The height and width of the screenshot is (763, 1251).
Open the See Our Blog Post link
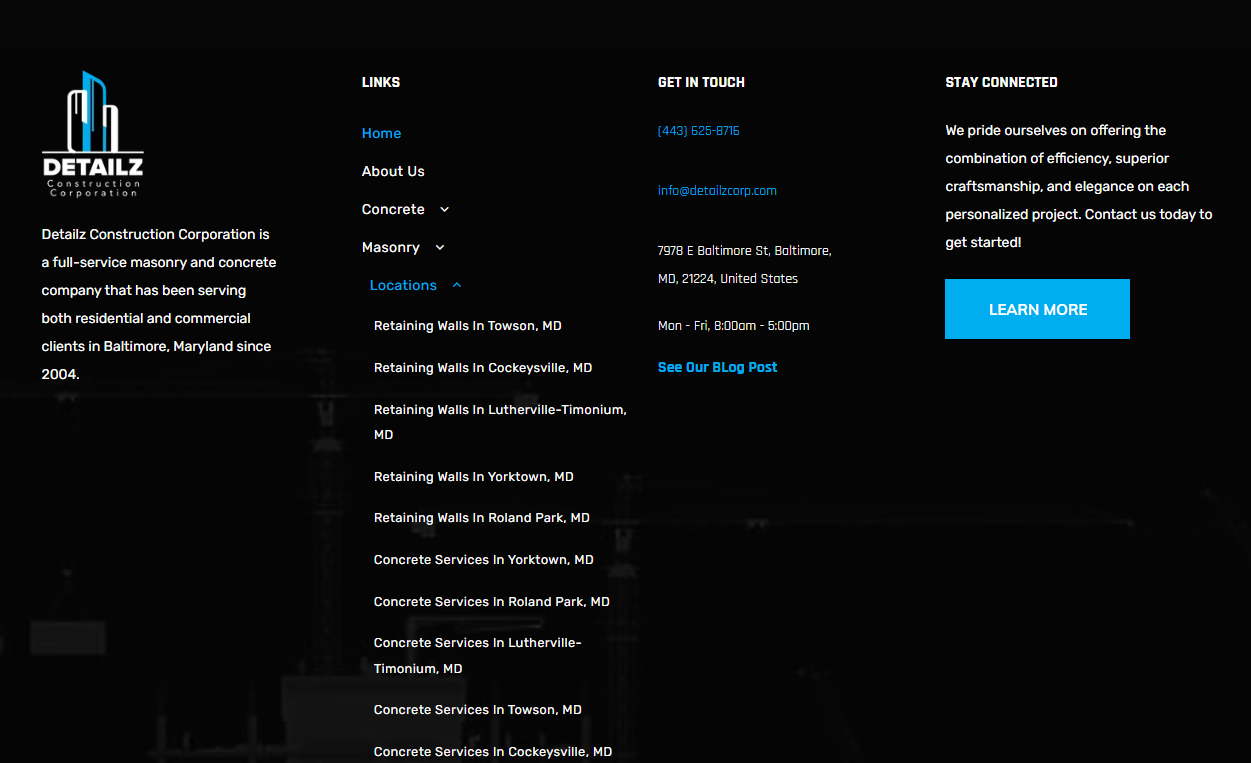[717, 368]
